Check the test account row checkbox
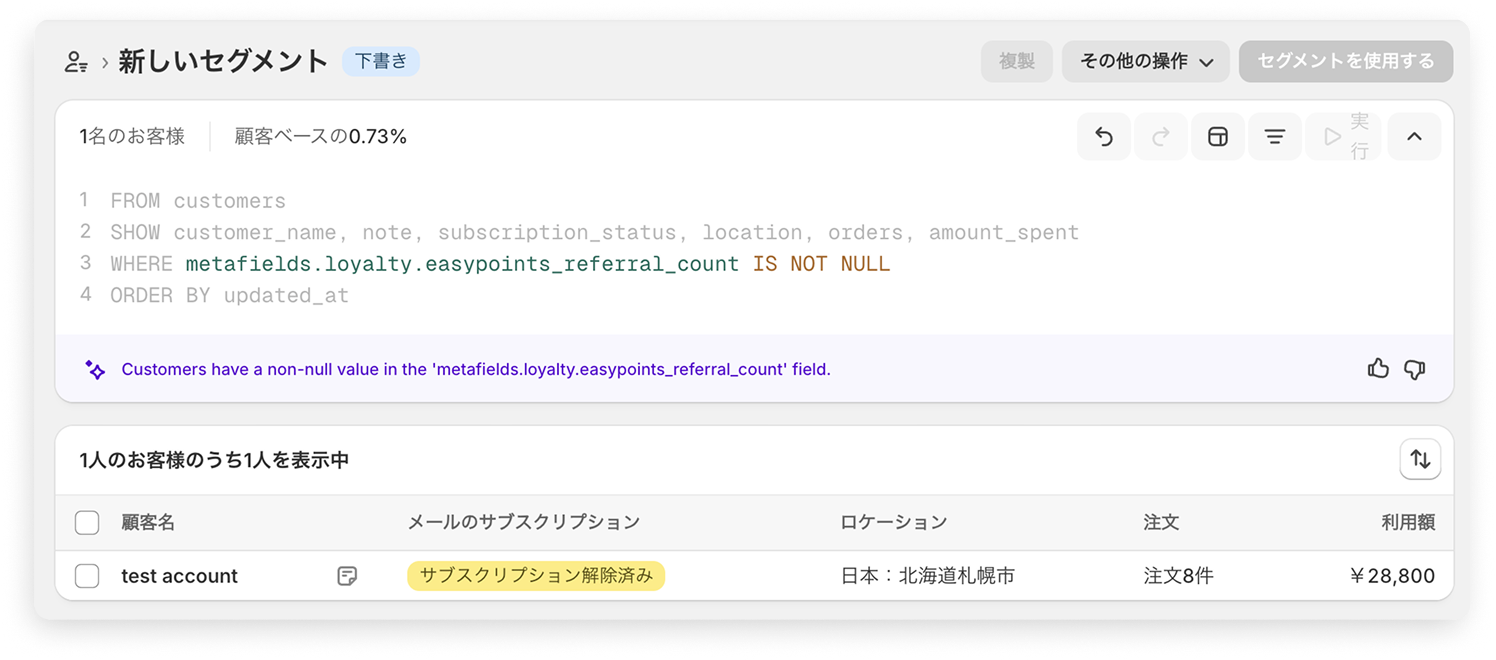Viewport: 1496px width, 660px height. tap(87, 576)
